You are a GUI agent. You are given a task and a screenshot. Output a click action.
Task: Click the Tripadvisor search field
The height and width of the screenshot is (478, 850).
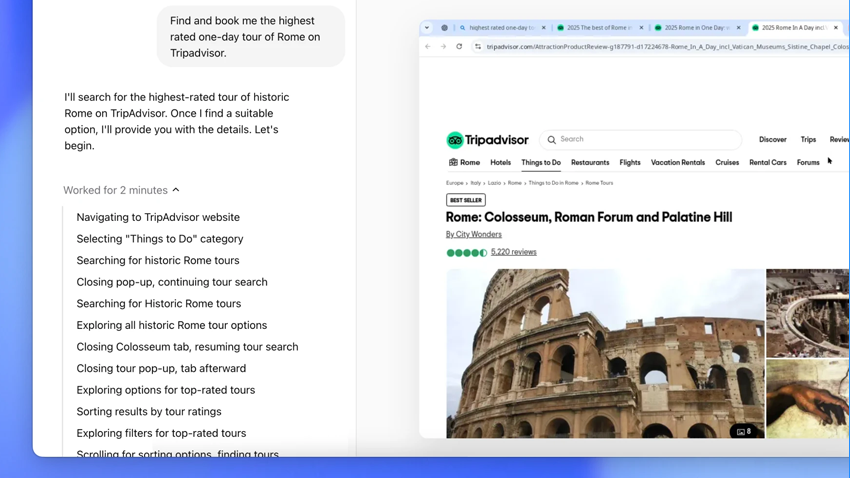[x=641, y=139]
